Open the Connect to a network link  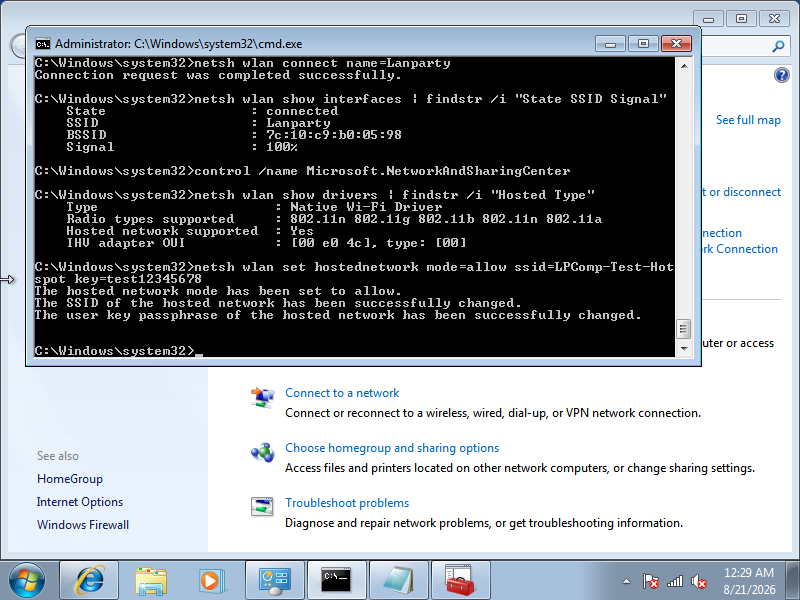tap(342, 393)
